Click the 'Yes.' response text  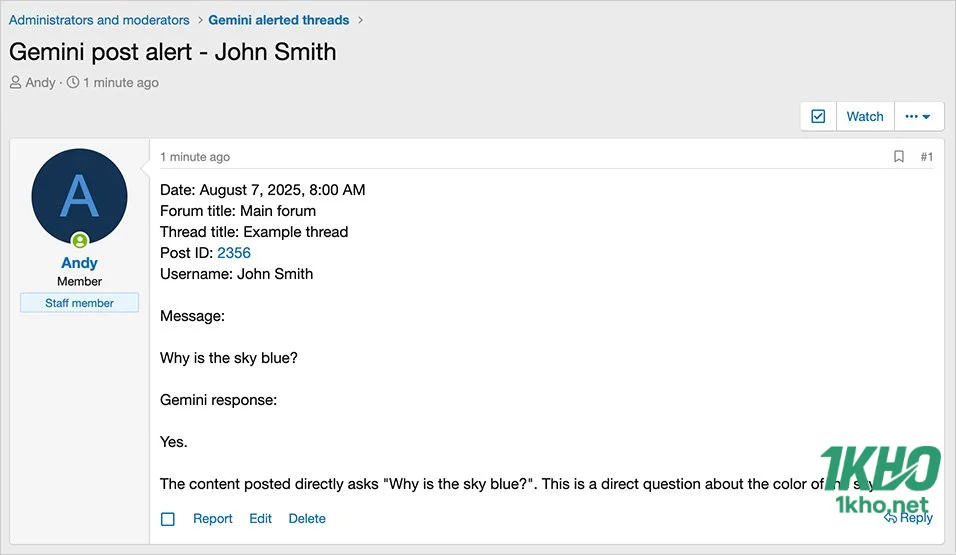point(174,442)
